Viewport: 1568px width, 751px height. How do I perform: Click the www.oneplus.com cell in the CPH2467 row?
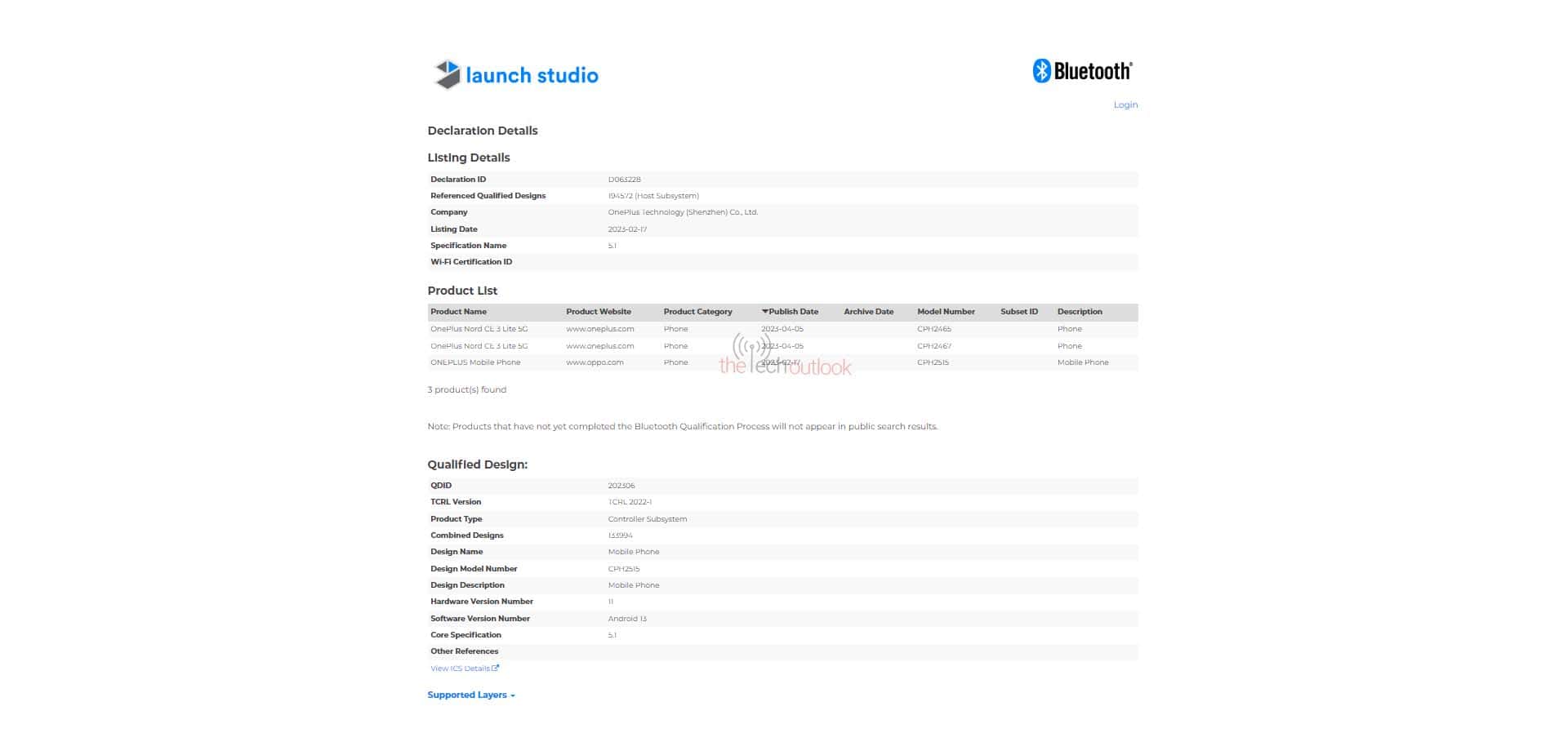(x=600, y=346)
